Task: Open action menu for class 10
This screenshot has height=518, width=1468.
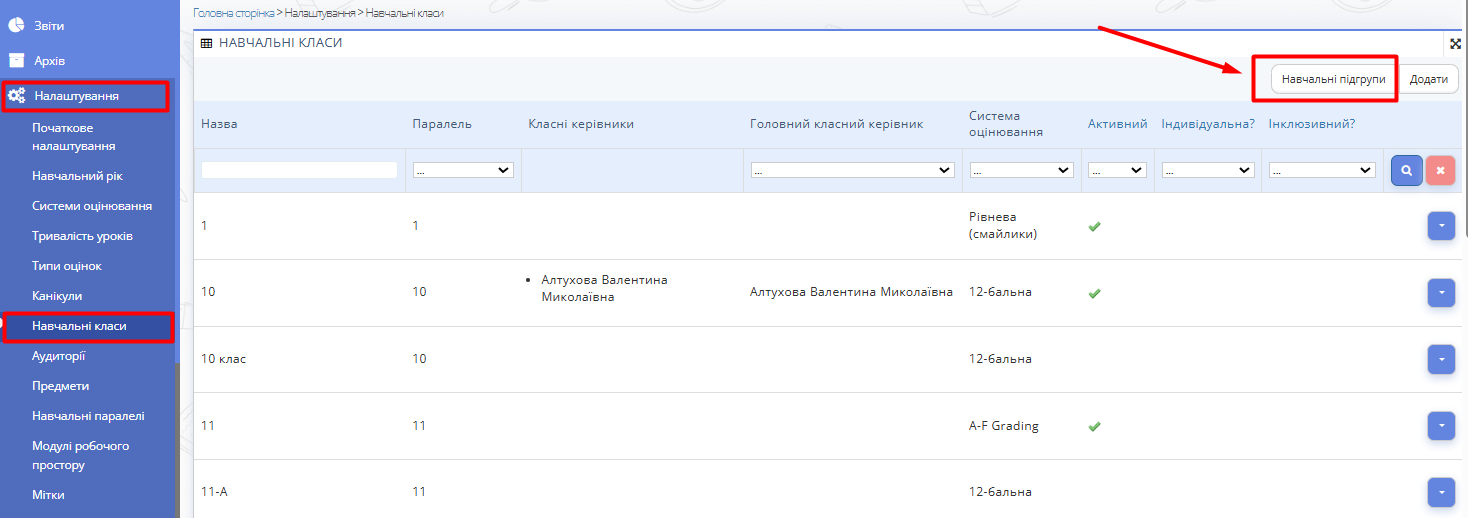Action: 1440,292
